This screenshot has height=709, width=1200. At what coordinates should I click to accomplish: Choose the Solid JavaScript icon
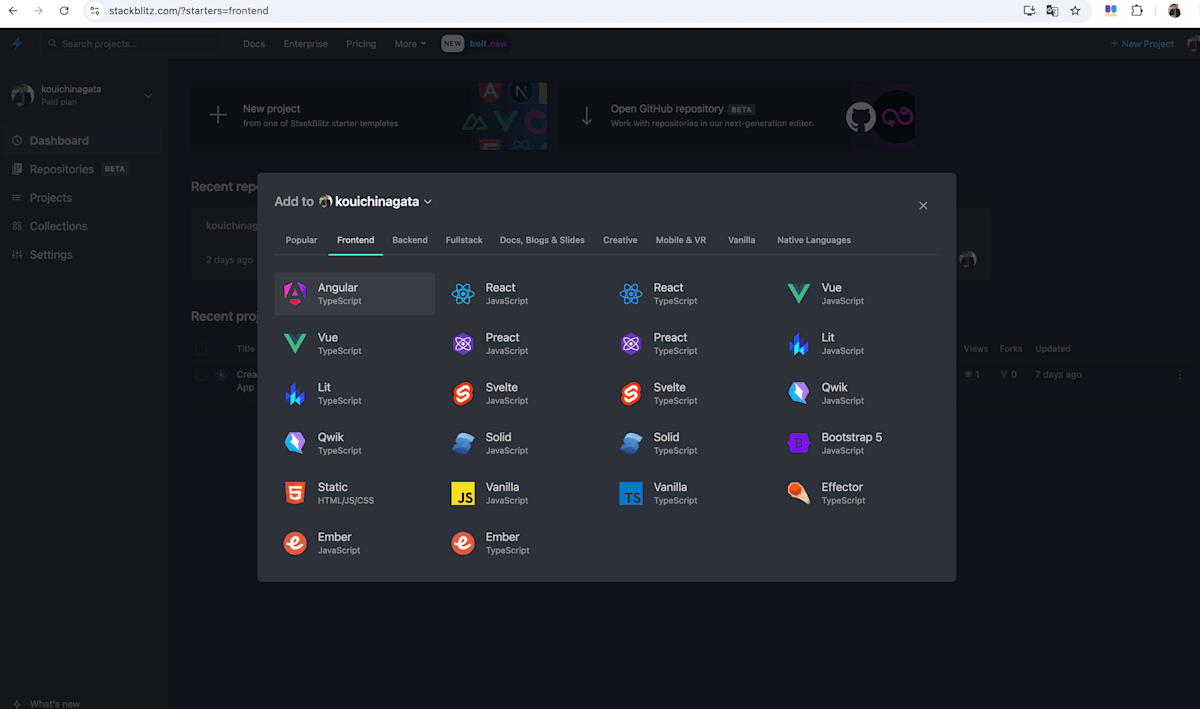click(463, 443)
